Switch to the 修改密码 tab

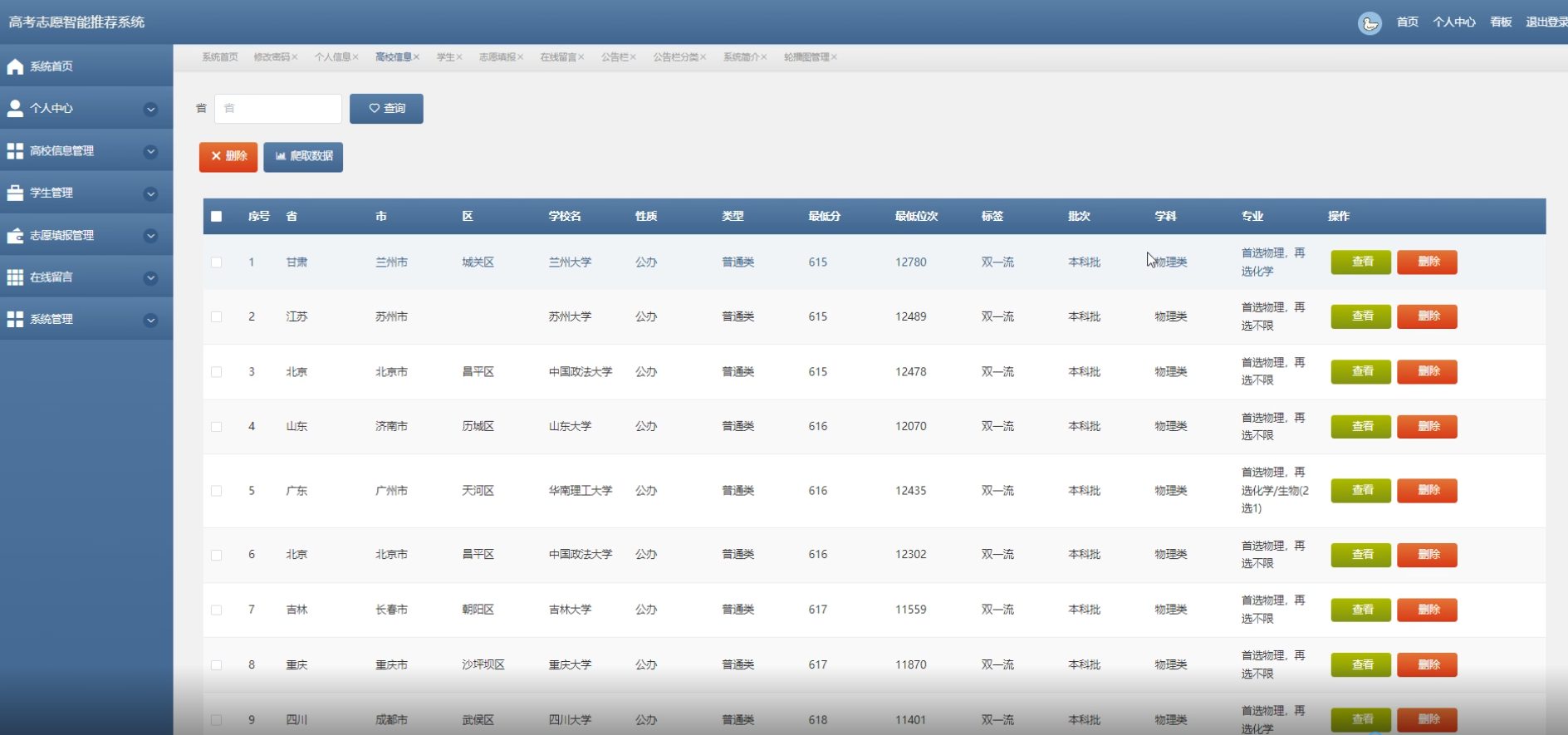click(x=272, y=57)
